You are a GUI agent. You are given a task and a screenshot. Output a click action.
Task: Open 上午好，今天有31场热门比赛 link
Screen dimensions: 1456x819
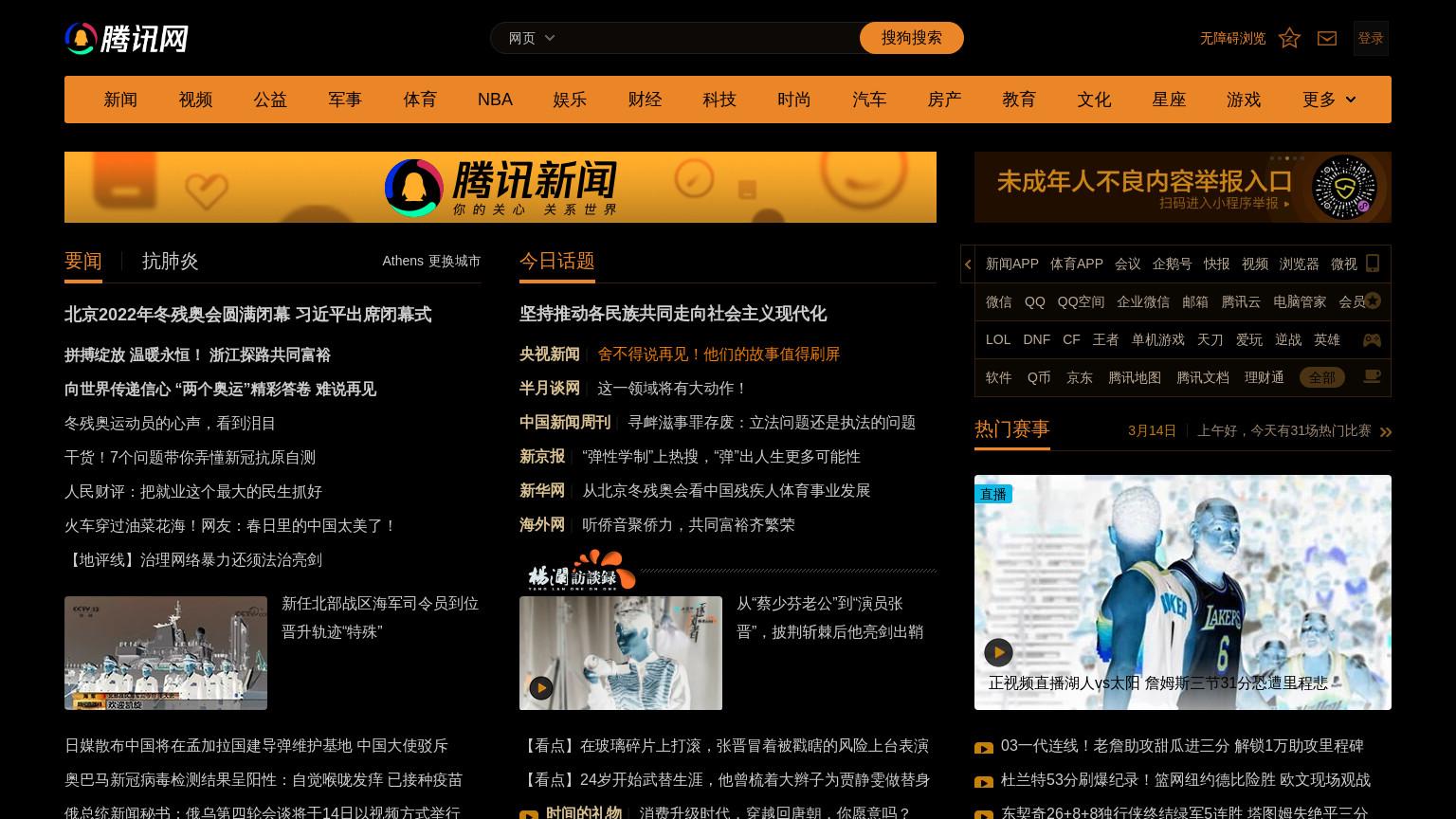[x=1283, y=430]
